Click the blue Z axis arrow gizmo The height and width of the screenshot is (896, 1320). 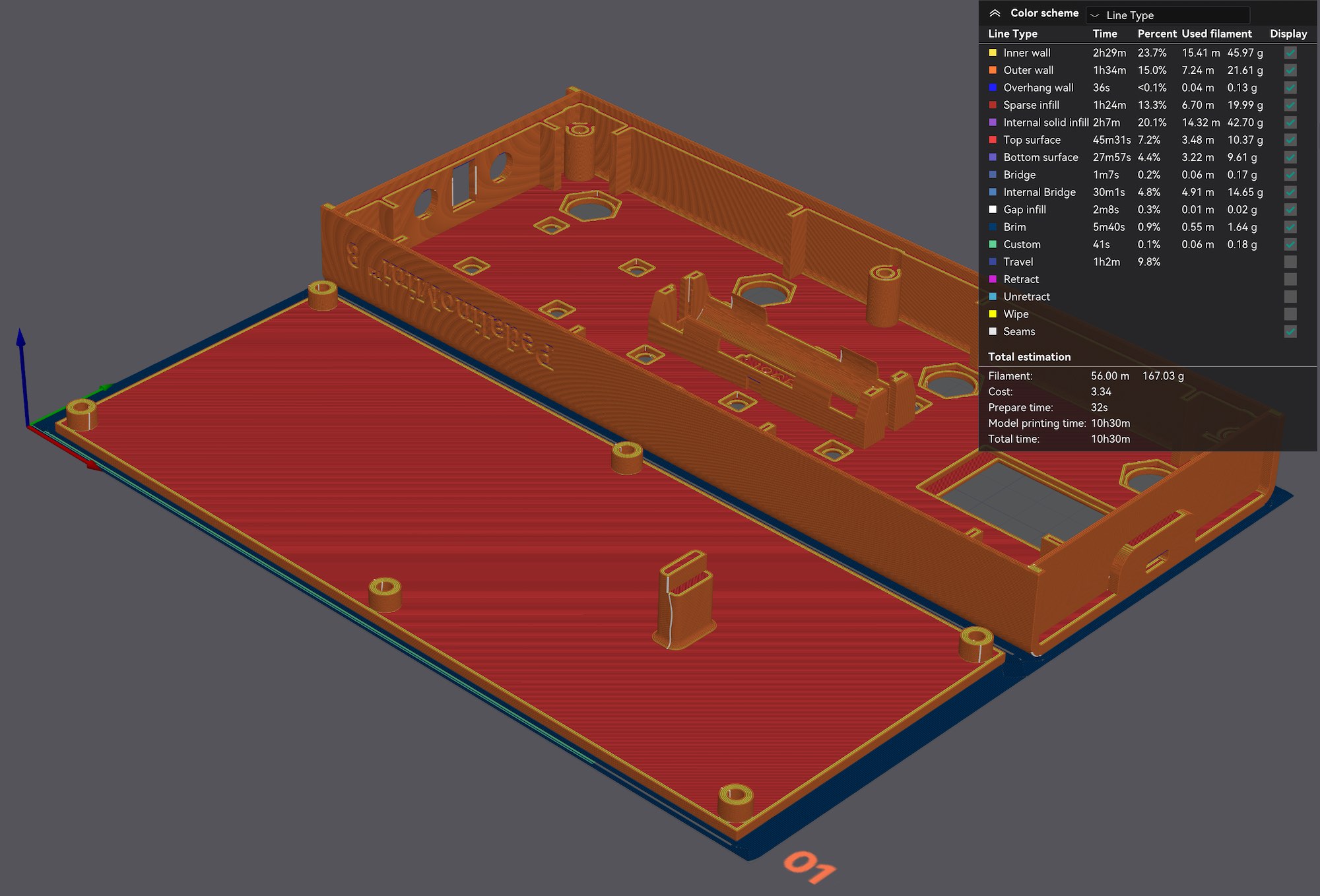point(21,340)
